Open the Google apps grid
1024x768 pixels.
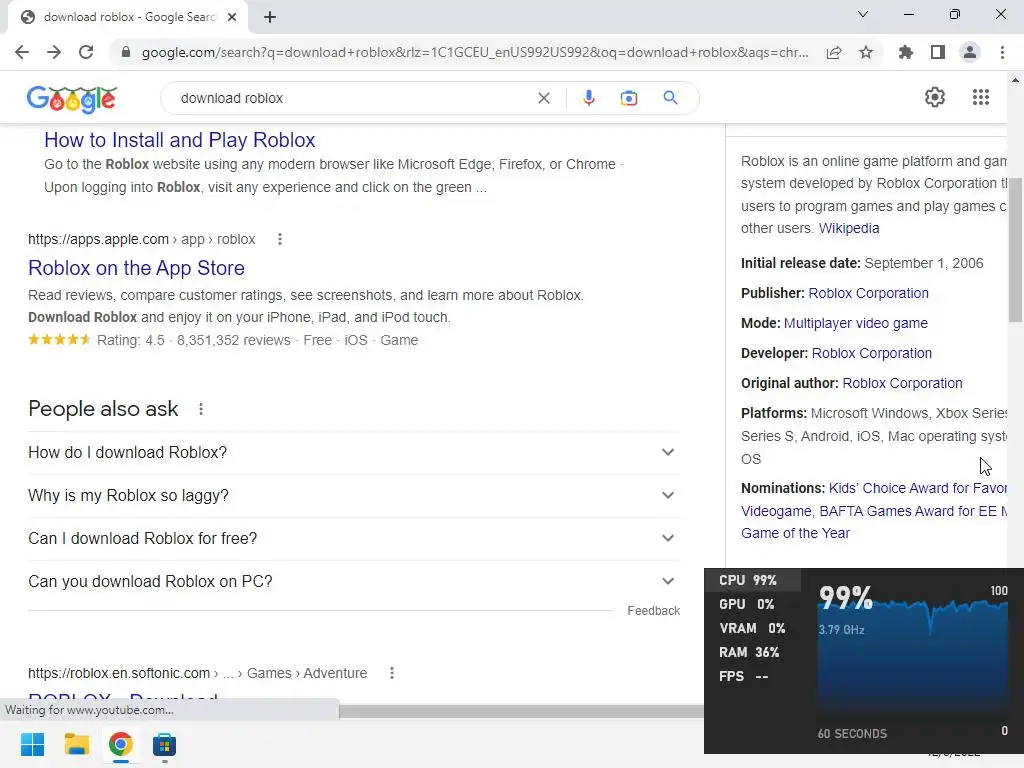980,97
